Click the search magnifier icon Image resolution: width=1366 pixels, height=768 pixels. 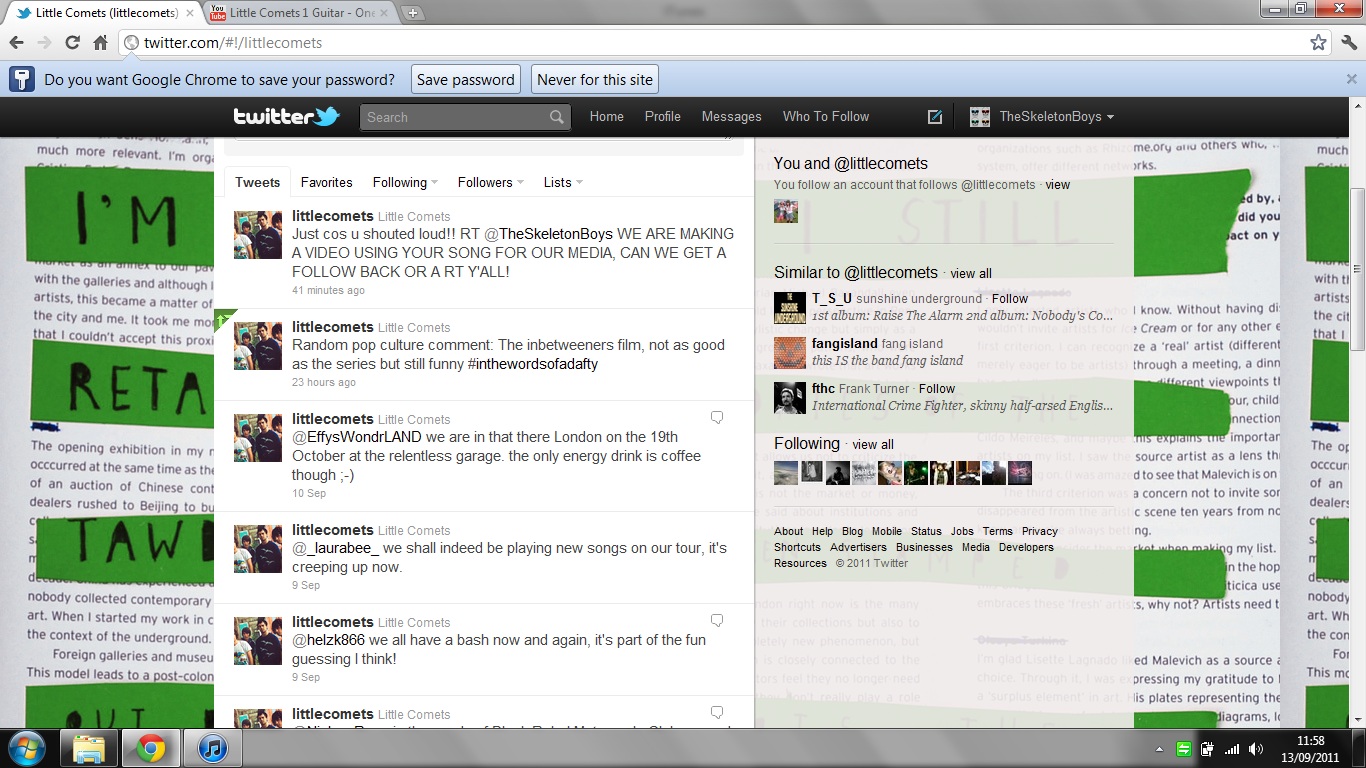click(x=557, y=117)
